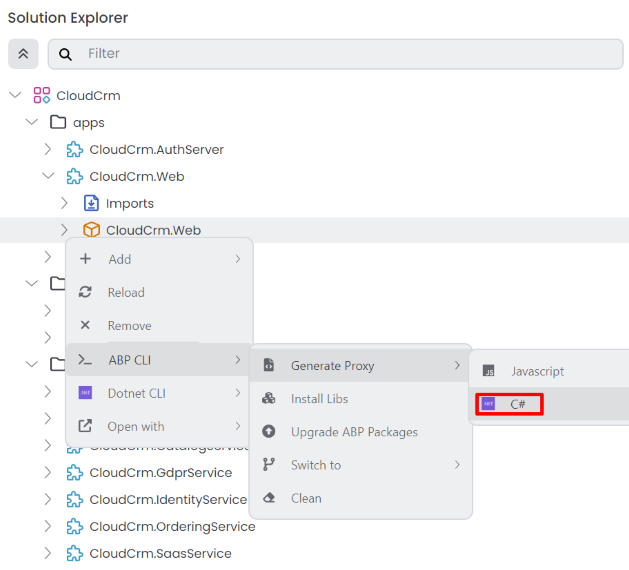The image size is (629, 570).
Task: Collapse the CloudCrm root node chevron
Action: (x=15, y=96)
